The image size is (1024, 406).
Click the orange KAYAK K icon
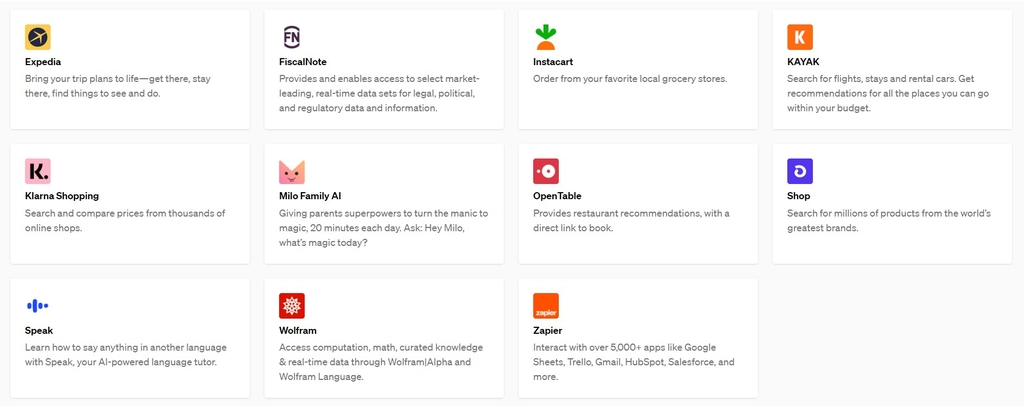pos(800,37)
